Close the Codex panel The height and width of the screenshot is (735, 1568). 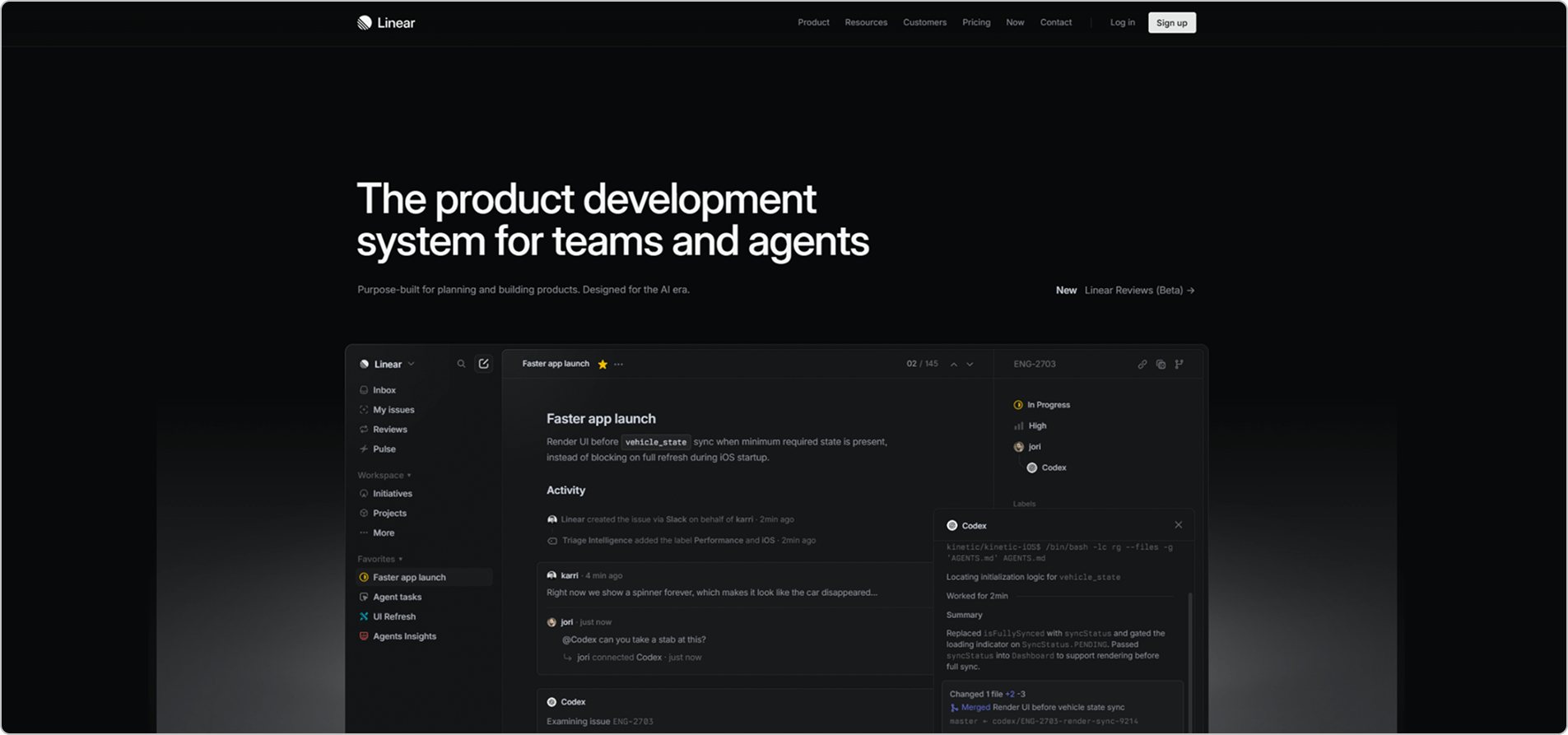[x=1179, y=525]
